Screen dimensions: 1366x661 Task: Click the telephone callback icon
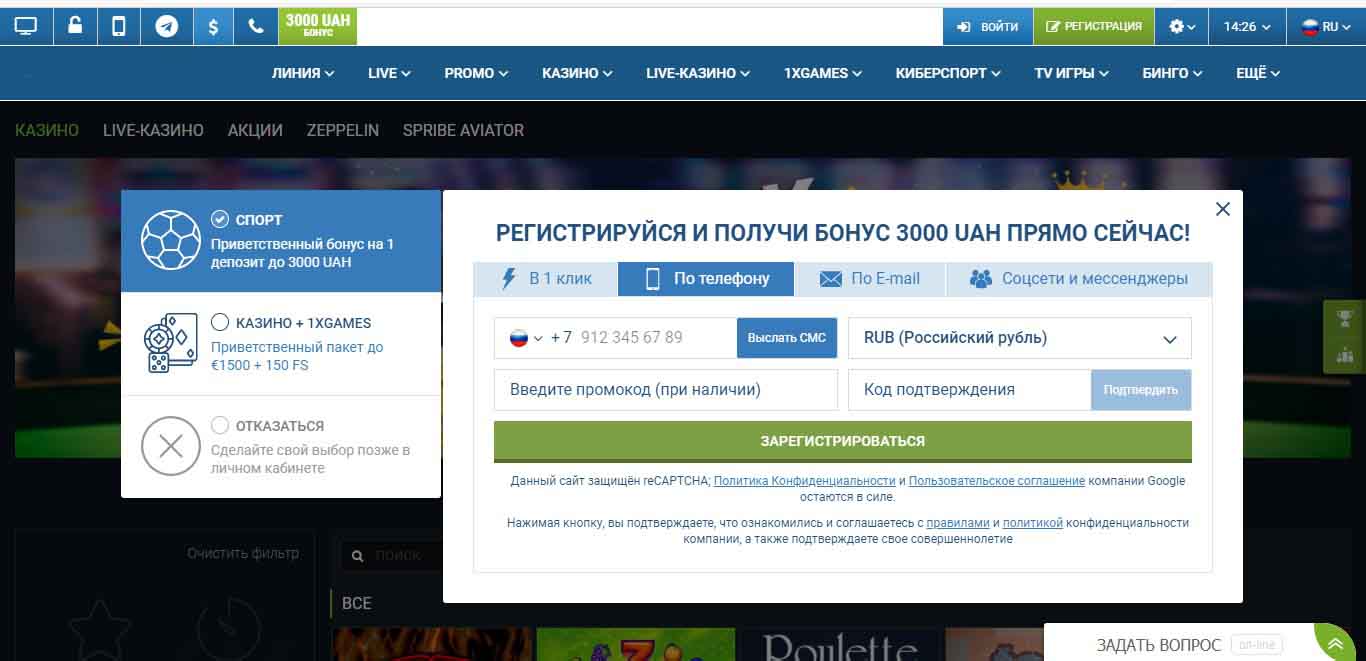(256, 27)
